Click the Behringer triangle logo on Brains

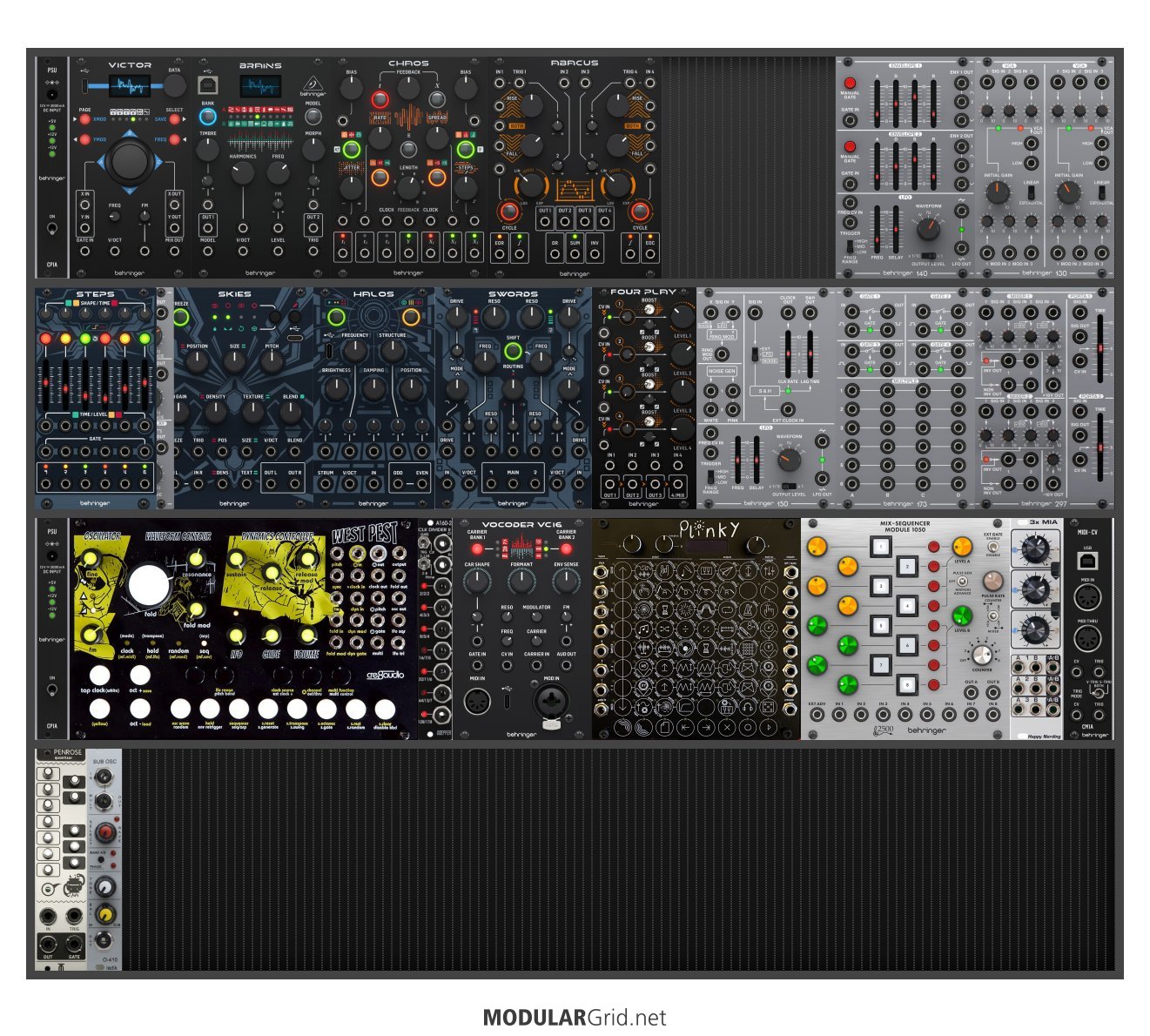pyautogui.click(x=313, y=83)
